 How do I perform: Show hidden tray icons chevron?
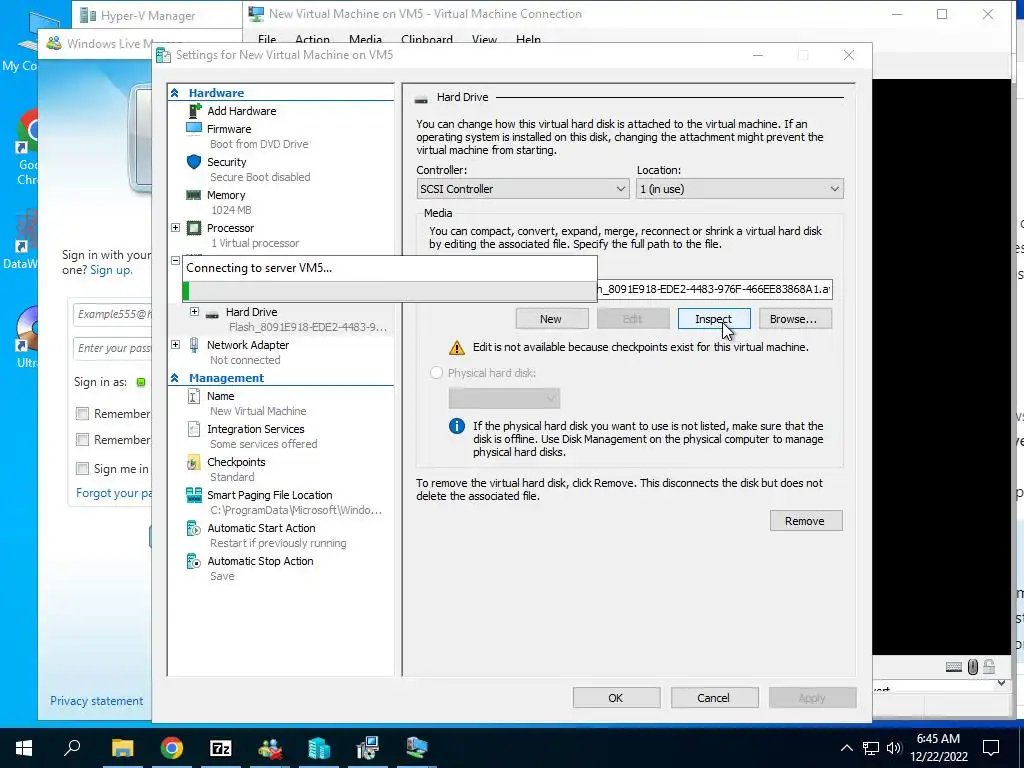tap(846, 748)
